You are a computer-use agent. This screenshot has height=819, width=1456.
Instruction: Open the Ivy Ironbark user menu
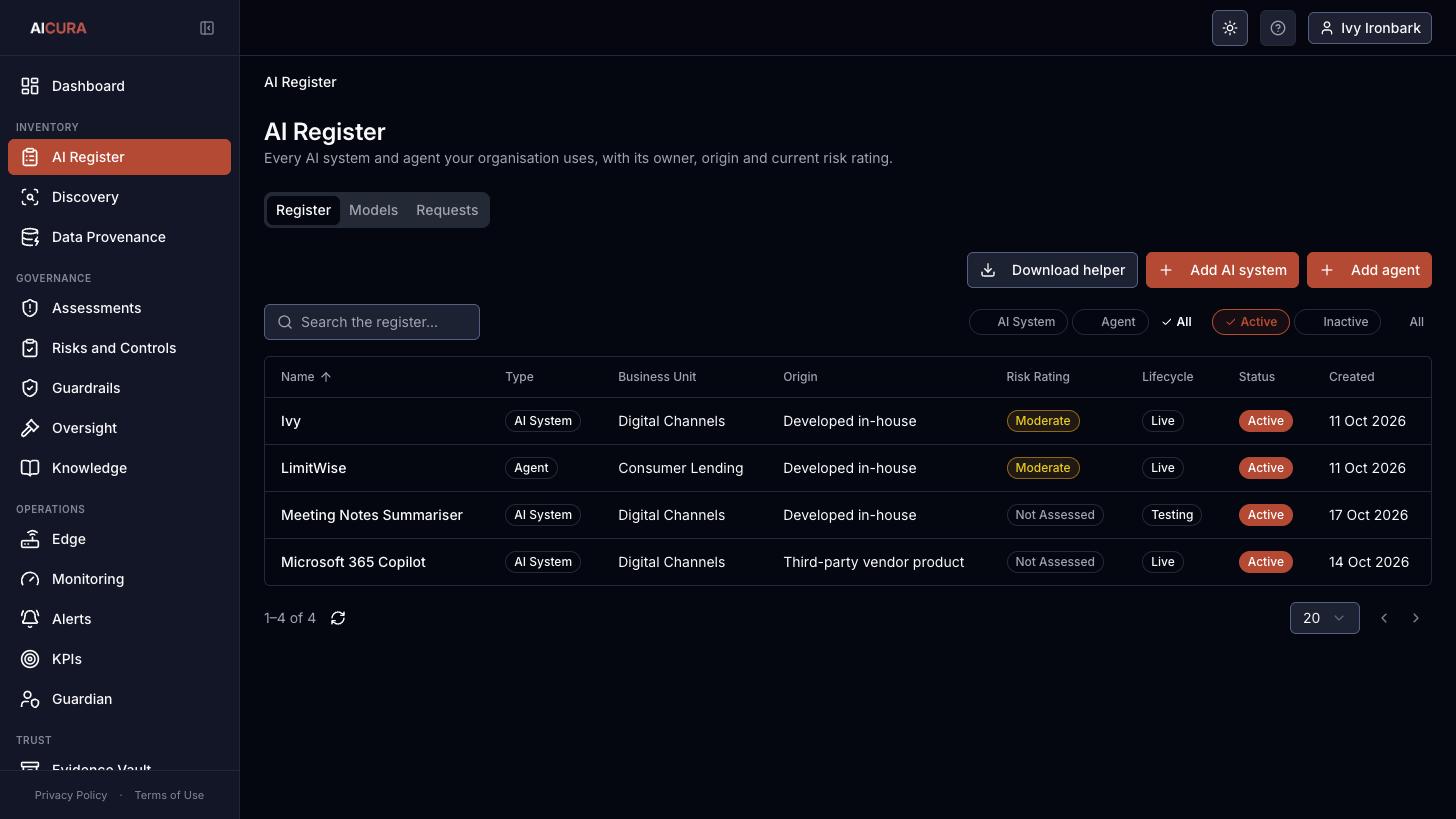[x=1370, y=28]
